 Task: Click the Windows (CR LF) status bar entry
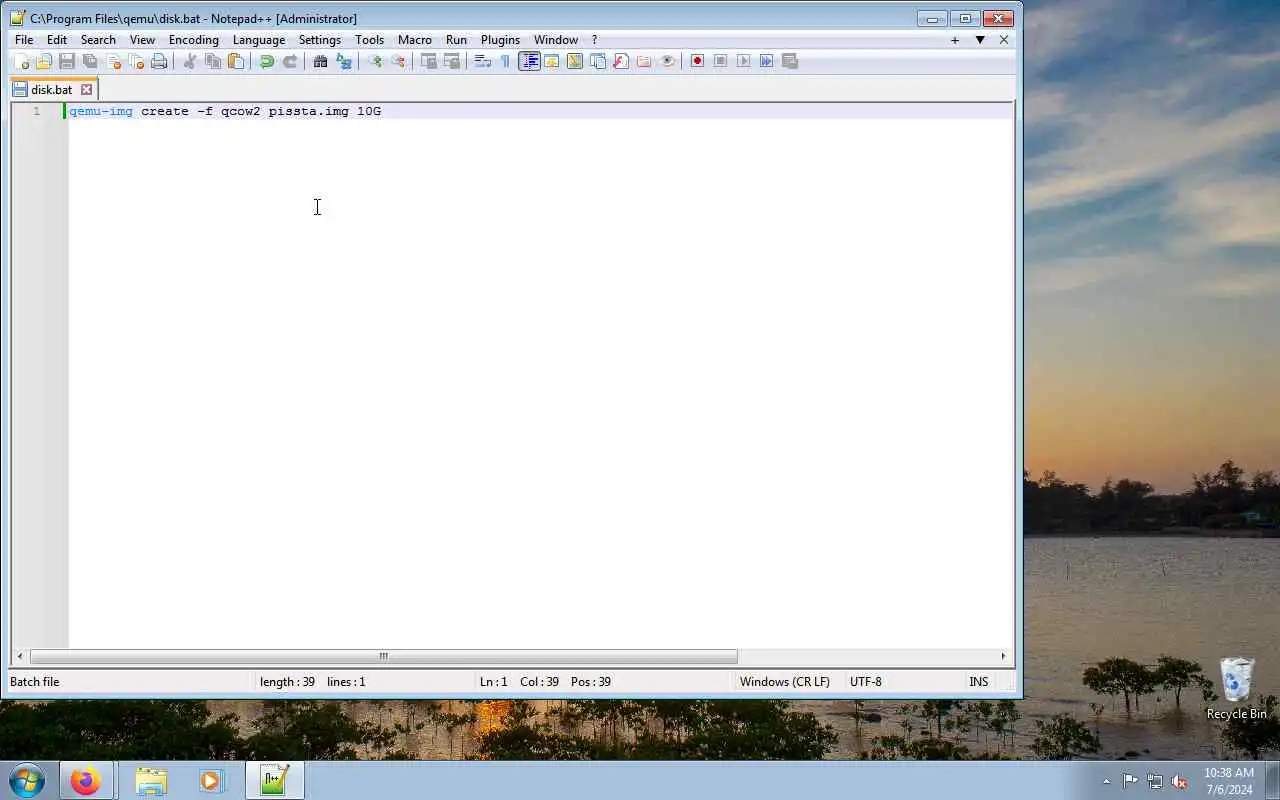click(x=785, y=682)
